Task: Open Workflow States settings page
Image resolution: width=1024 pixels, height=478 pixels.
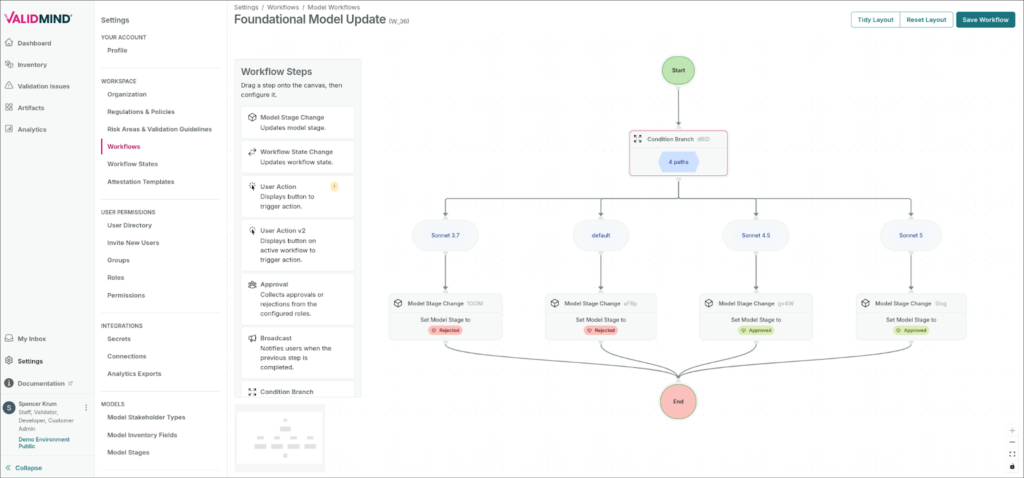Action: (x=132, y=163)
